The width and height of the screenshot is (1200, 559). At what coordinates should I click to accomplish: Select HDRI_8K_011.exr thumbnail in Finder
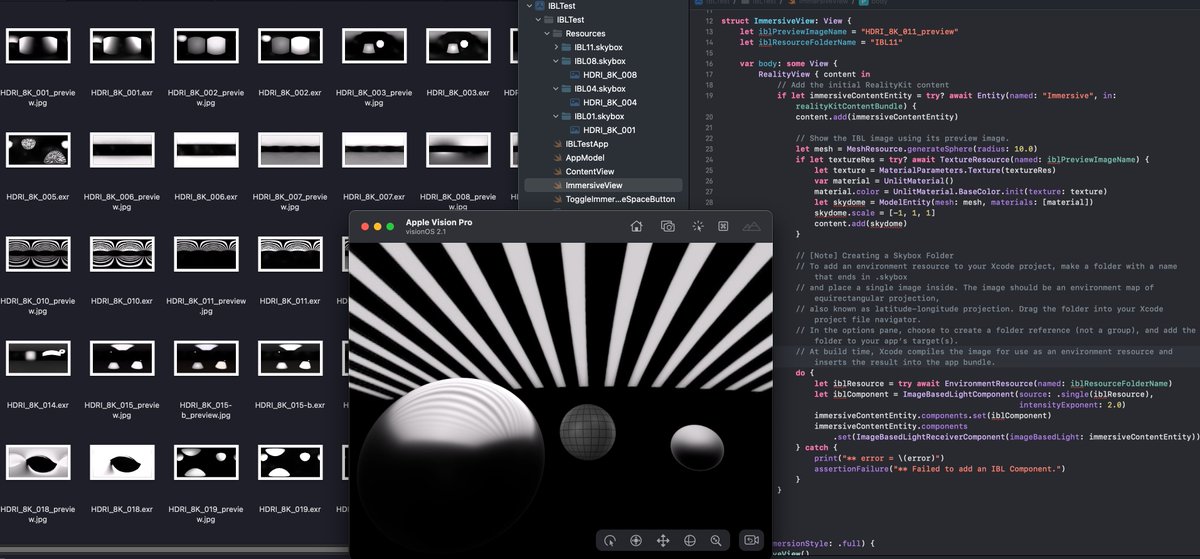coord(290,253)
